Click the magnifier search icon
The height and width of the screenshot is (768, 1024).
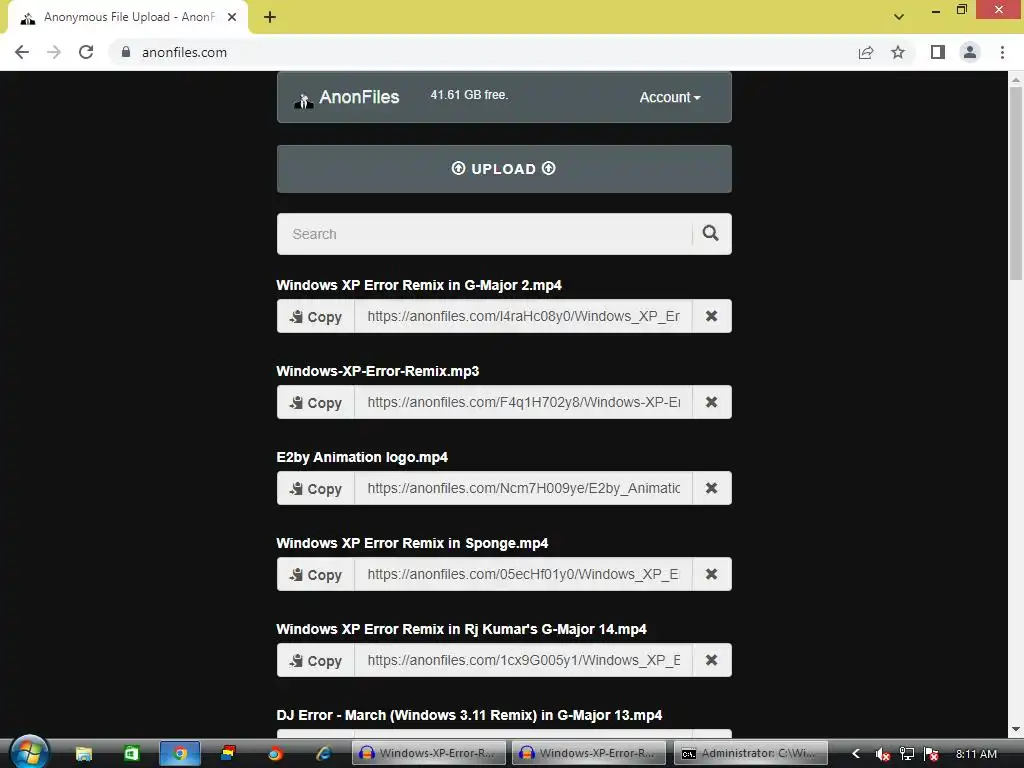[x=711, y=234]
